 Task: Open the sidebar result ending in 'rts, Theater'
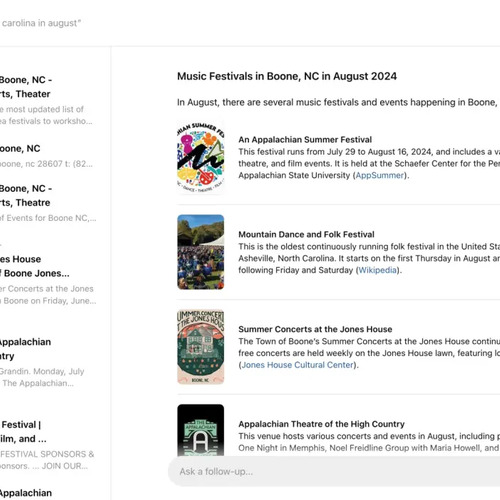47,100
